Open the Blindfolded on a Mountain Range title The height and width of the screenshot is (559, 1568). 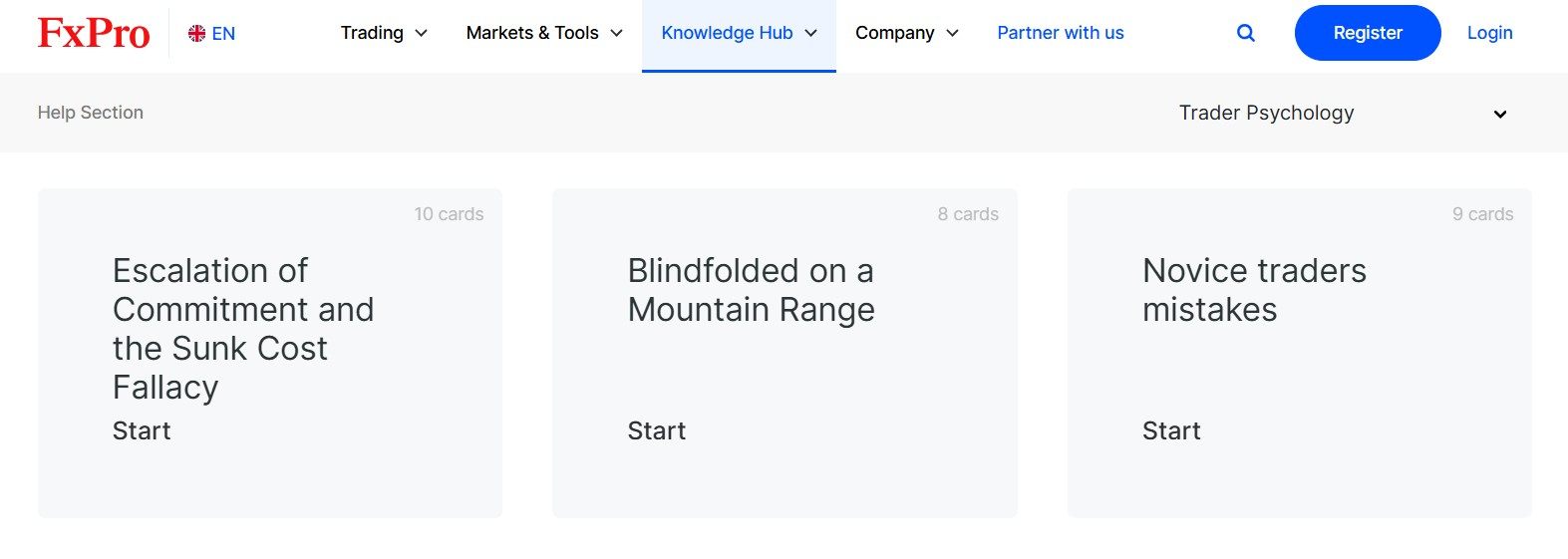pyautogui.click(x=751, y=290)
